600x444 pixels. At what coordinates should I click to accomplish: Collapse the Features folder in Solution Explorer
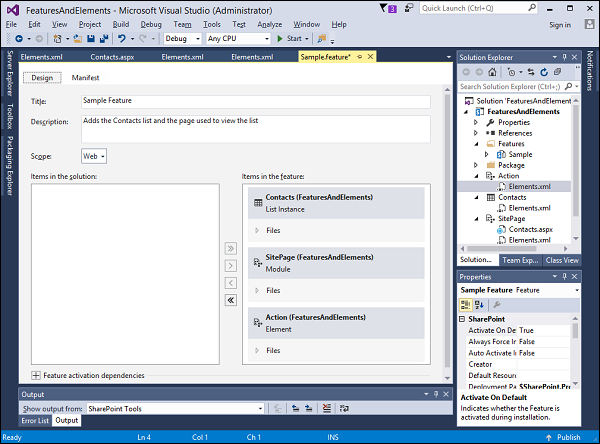tap(476, 144)
